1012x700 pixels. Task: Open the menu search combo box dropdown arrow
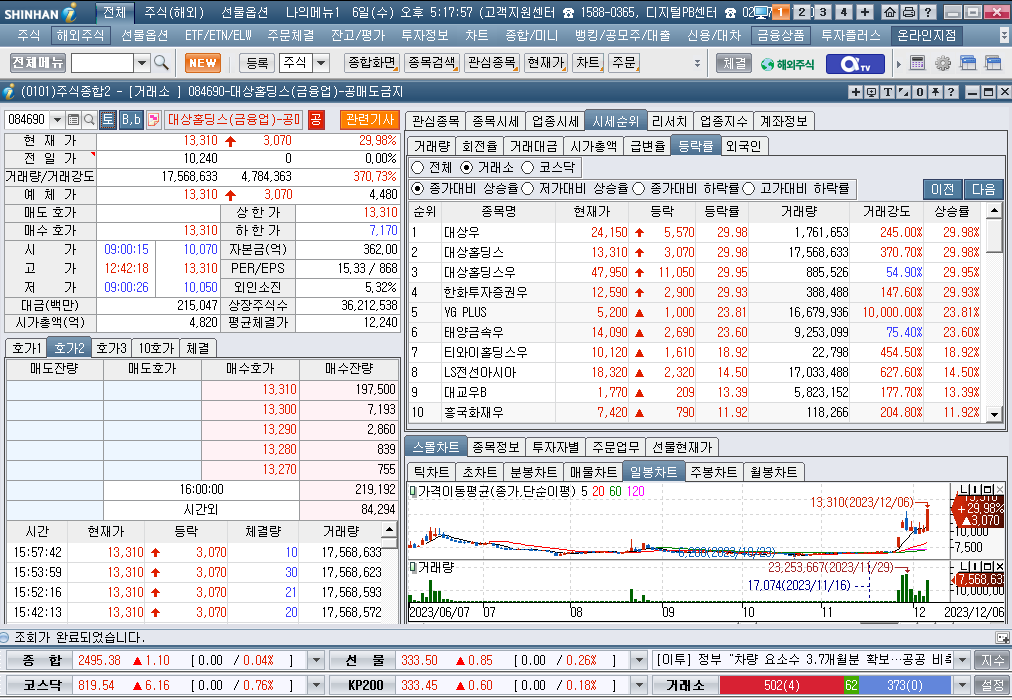142,63
